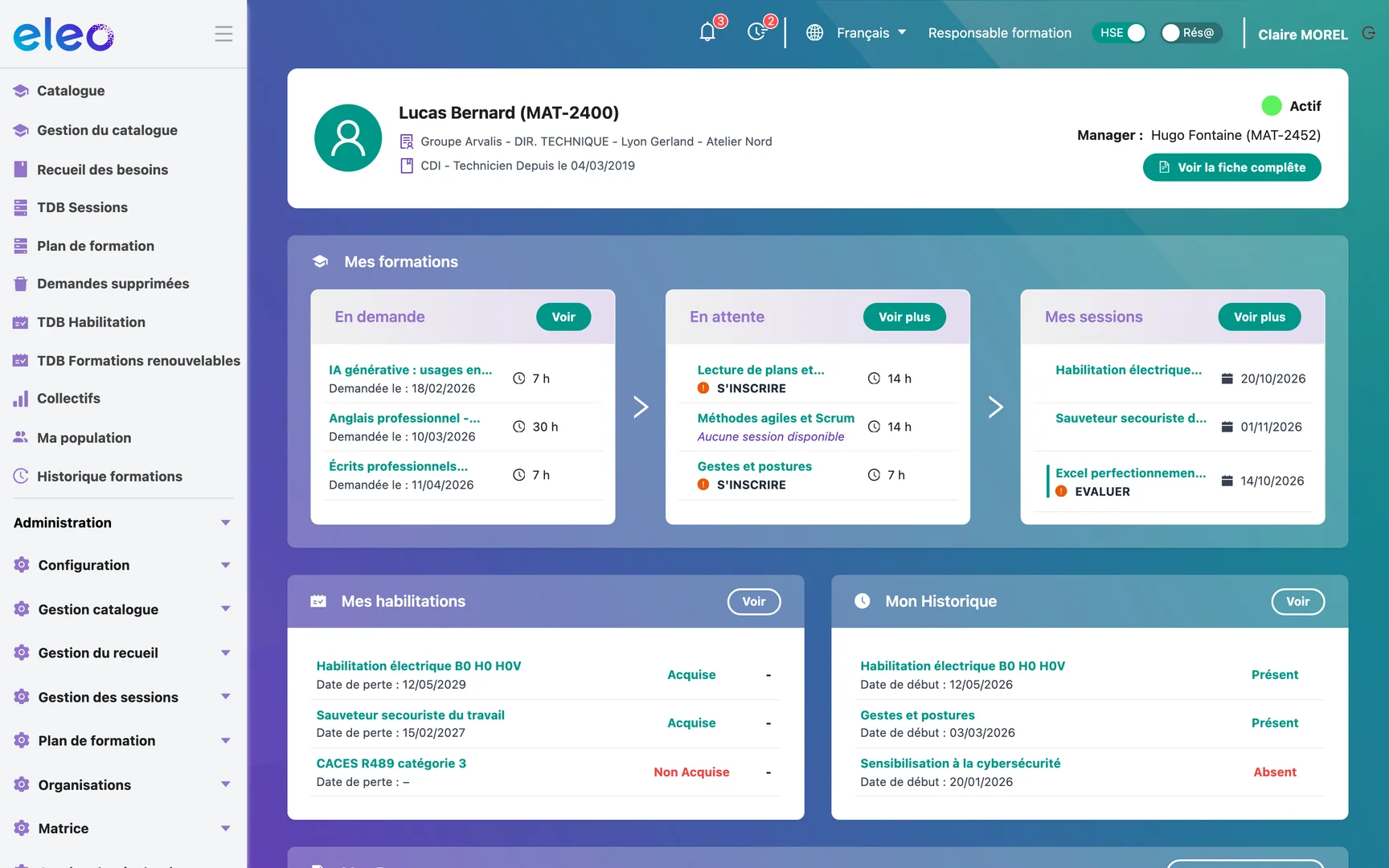The image size is (1389, 868).
Task: Open the Français language dropdown
Action: [871, 33]
